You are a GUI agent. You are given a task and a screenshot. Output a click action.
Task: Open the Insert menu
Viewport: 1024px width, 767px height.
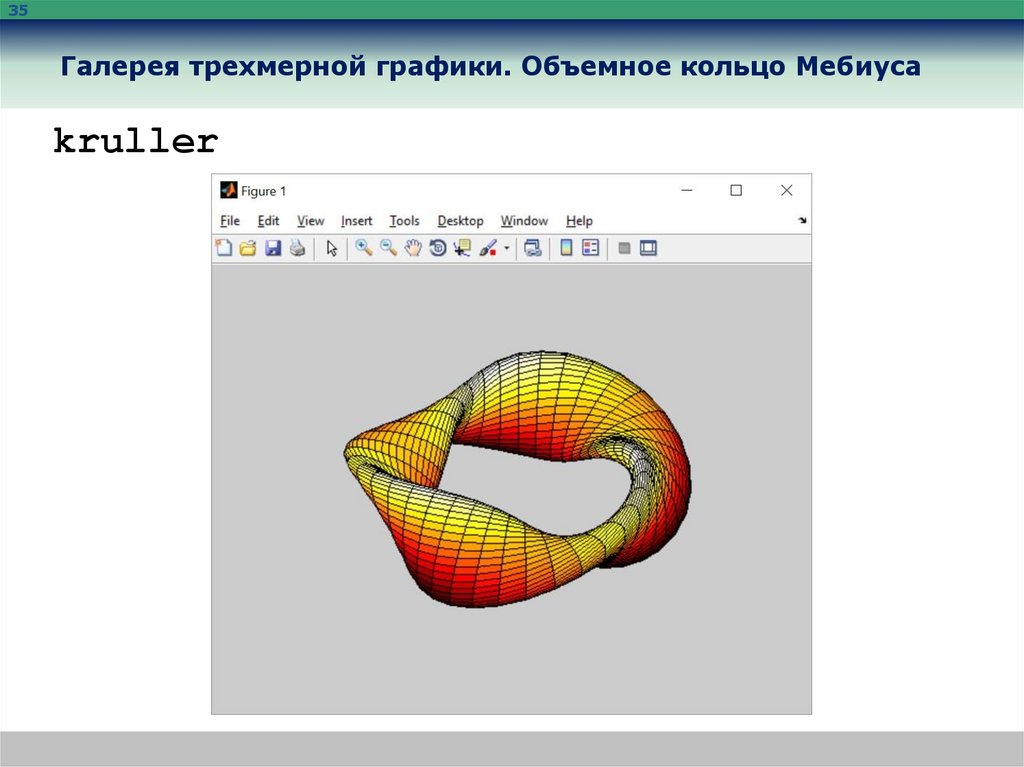point(357,221)
